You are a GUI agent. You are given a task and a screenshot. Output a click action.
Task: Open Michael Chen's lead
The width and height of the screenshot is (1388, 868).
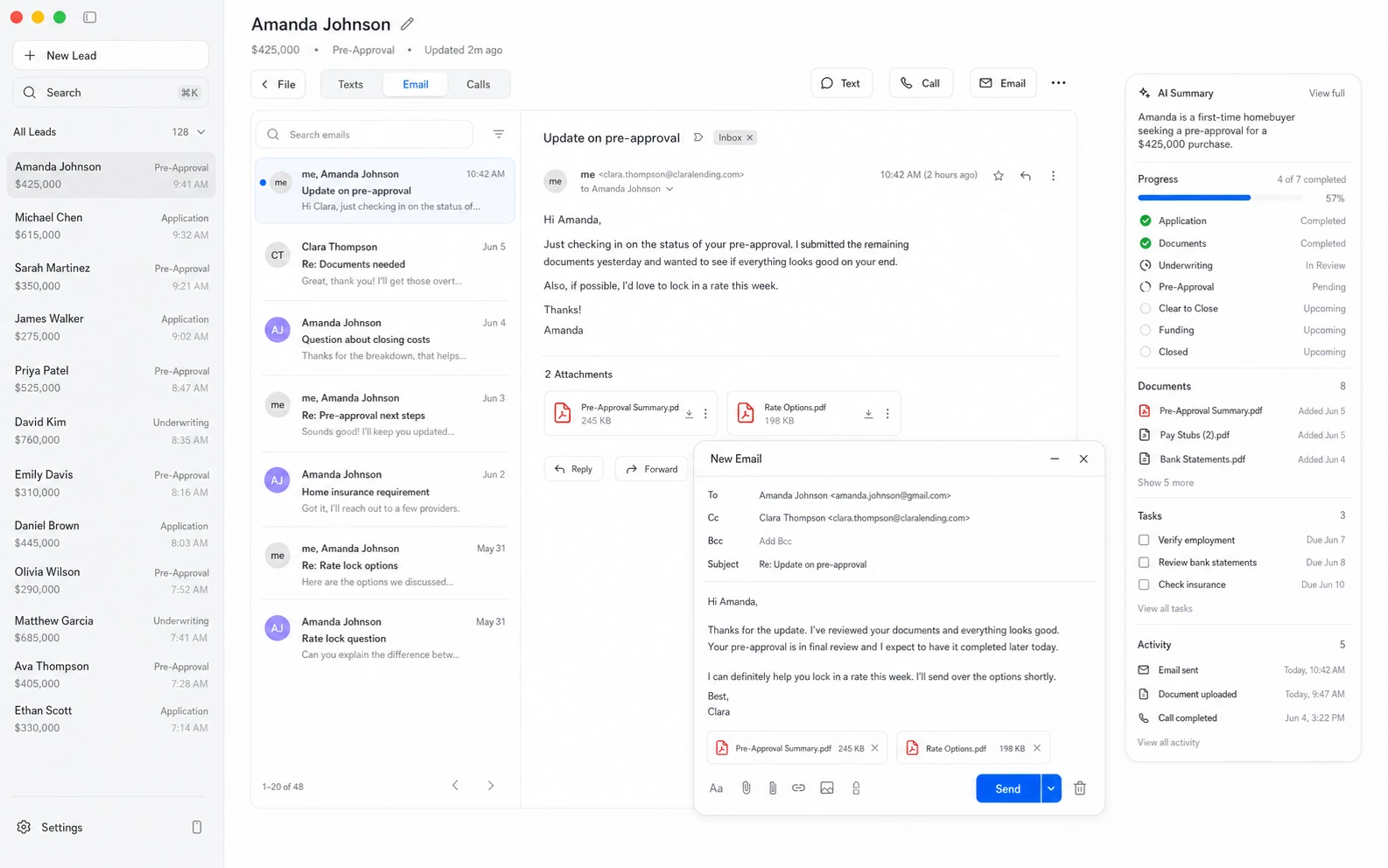point(111,226)
